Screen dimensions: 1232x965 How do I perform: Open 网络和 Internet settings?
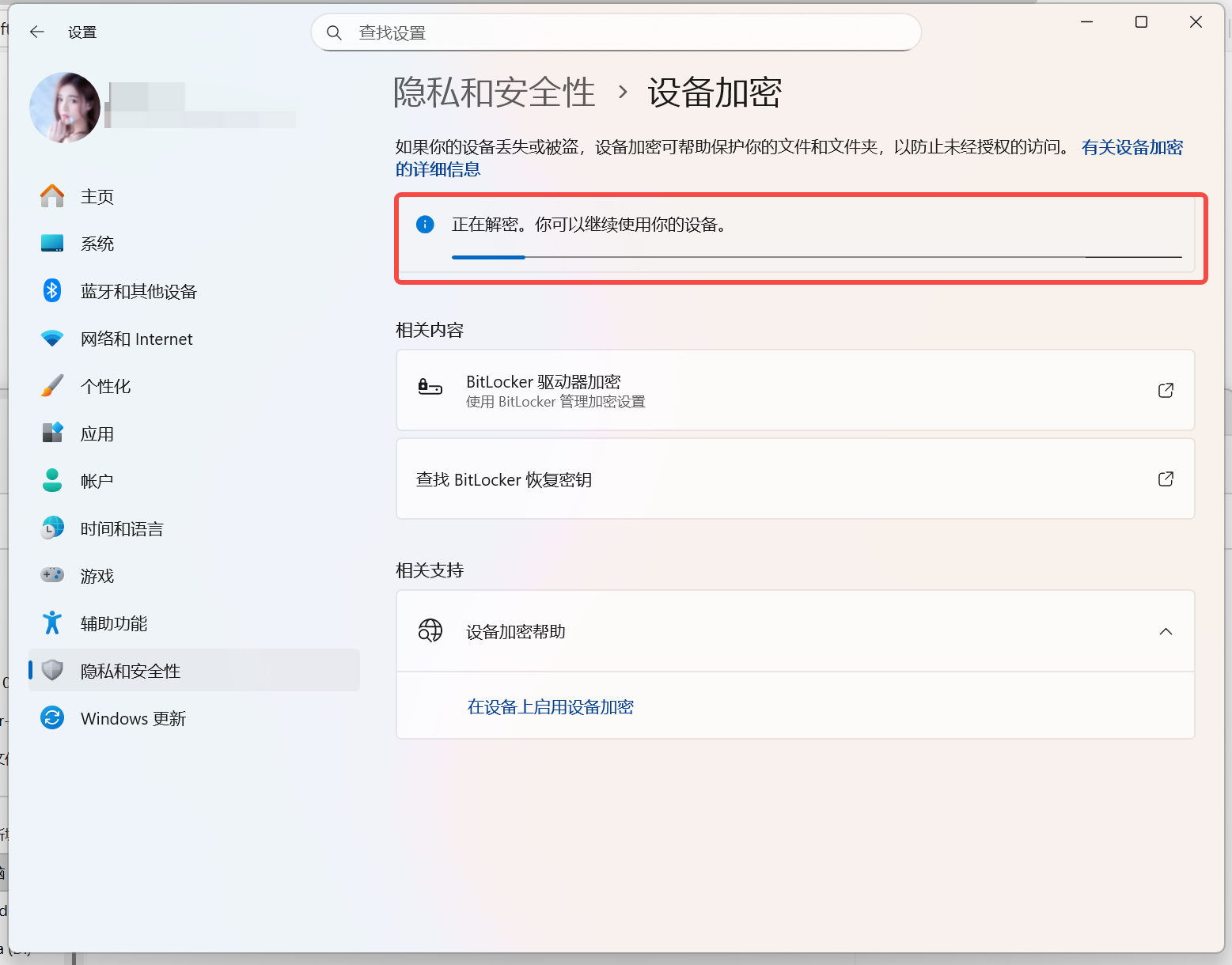tap(135, 339)
